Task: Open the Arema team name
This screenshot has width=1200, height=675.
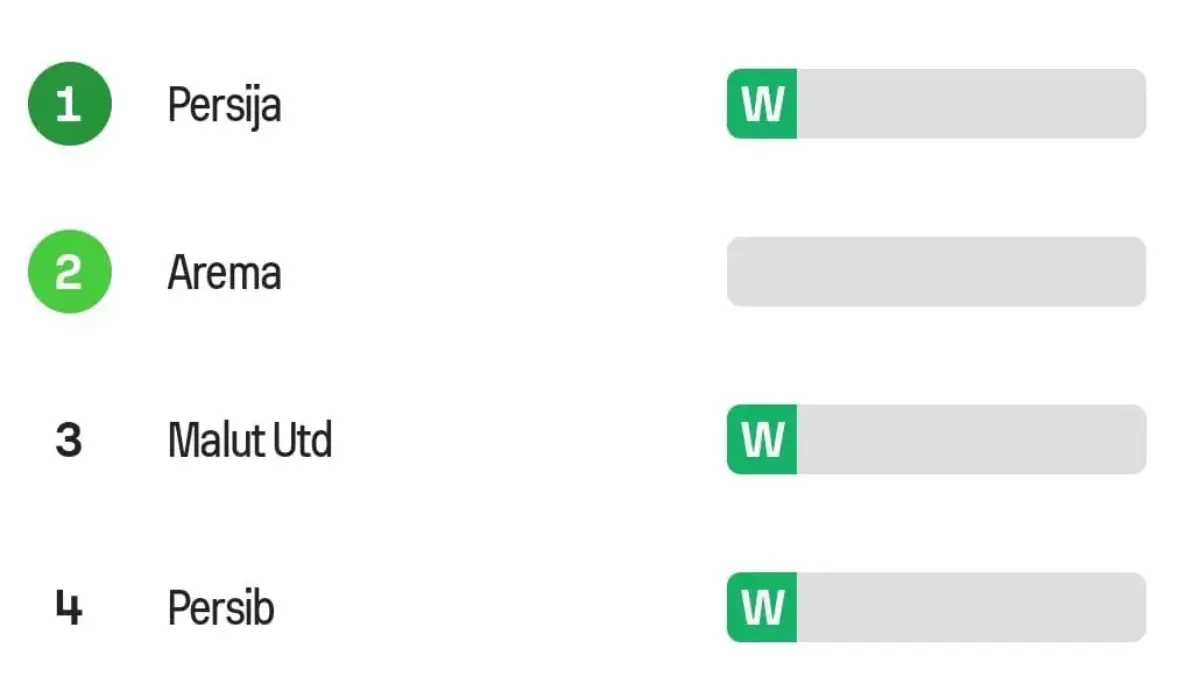Action: click(x=224, y=272)
